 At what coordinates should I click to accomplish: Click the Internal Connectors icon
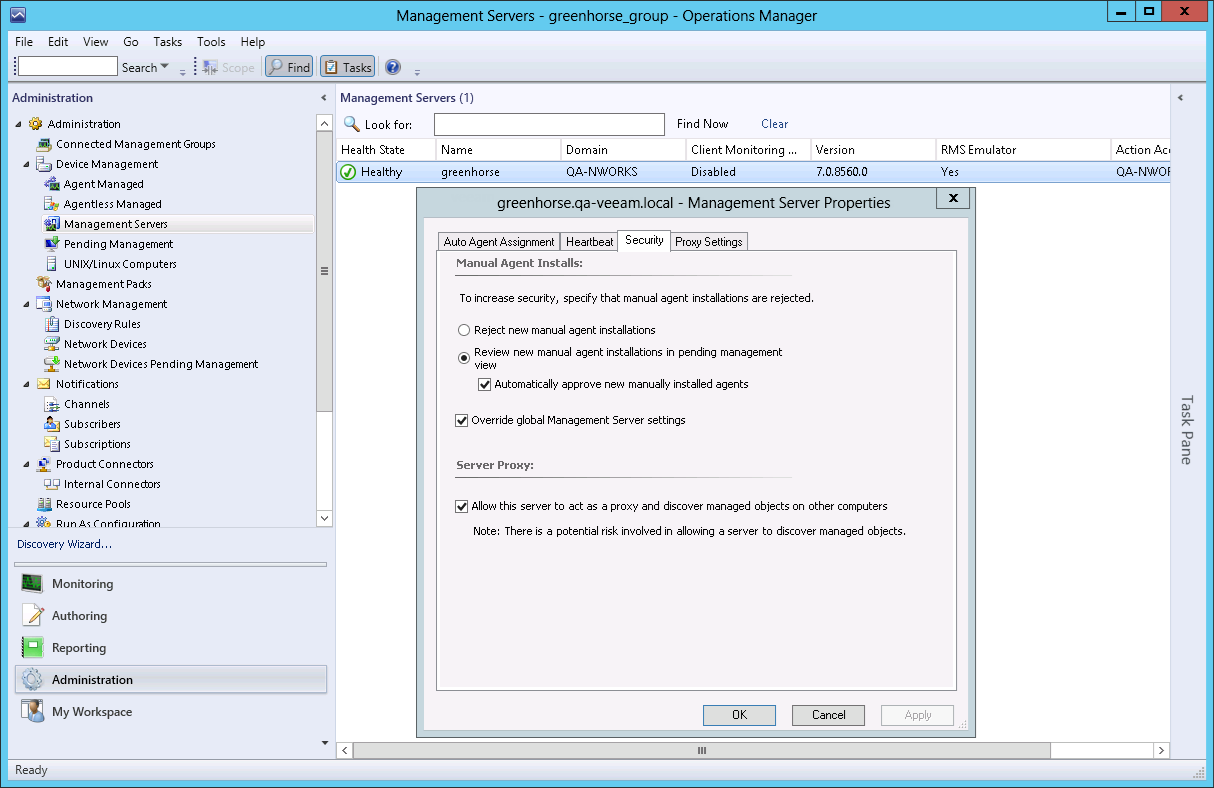coord(53,484)
